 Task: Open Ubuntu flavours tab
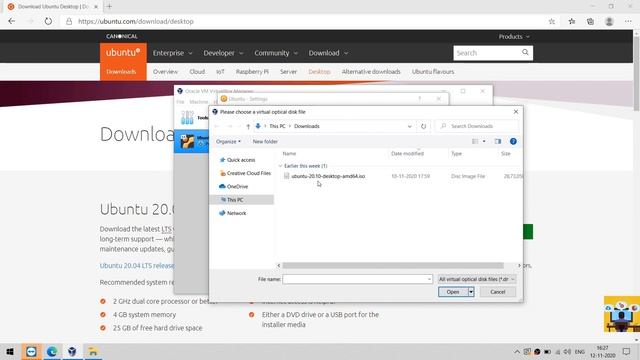433,72
